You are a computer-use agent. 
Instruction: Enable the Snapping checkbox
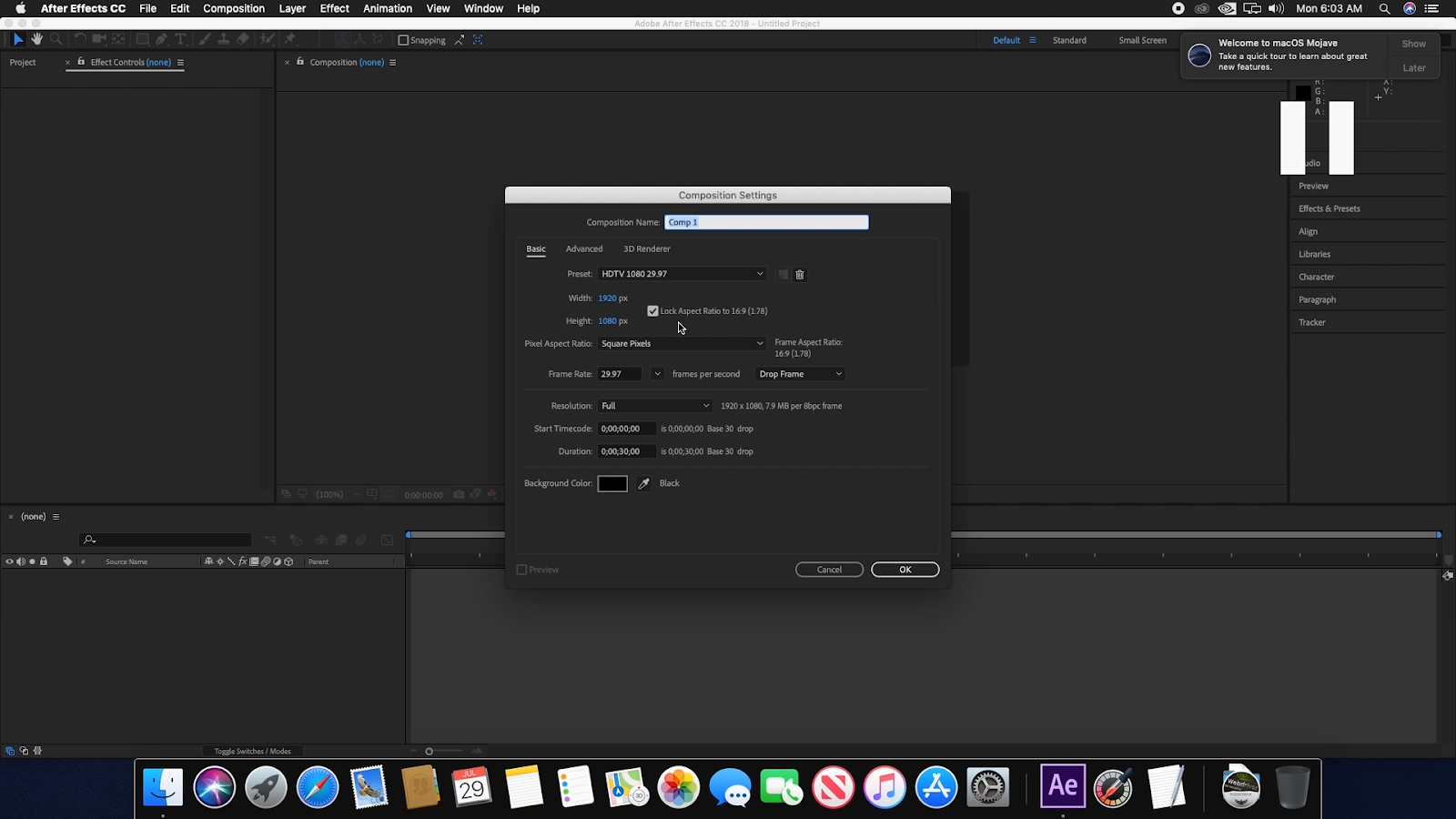pyautogui.click(x=403, y=40)
